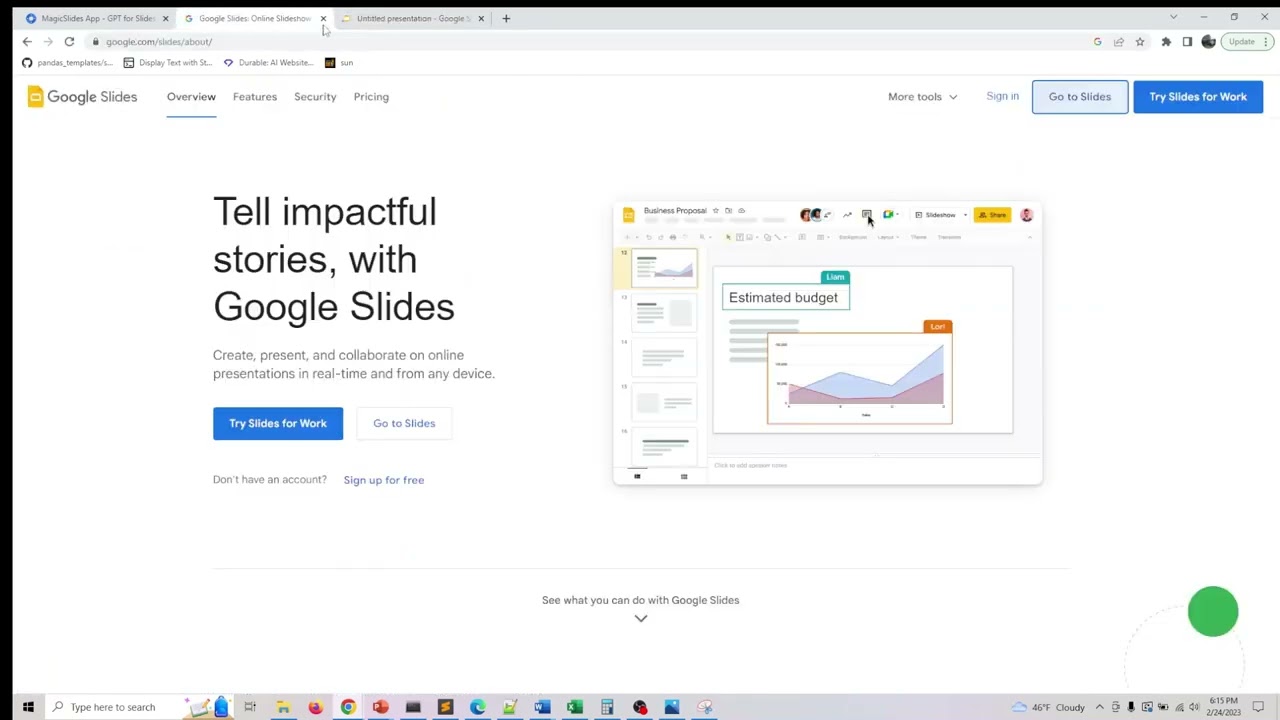Image resolution: width=1280 pixels, height=720 pixels.
Task: Click the volume icon in the system tray
Action: click(1194, 707)
